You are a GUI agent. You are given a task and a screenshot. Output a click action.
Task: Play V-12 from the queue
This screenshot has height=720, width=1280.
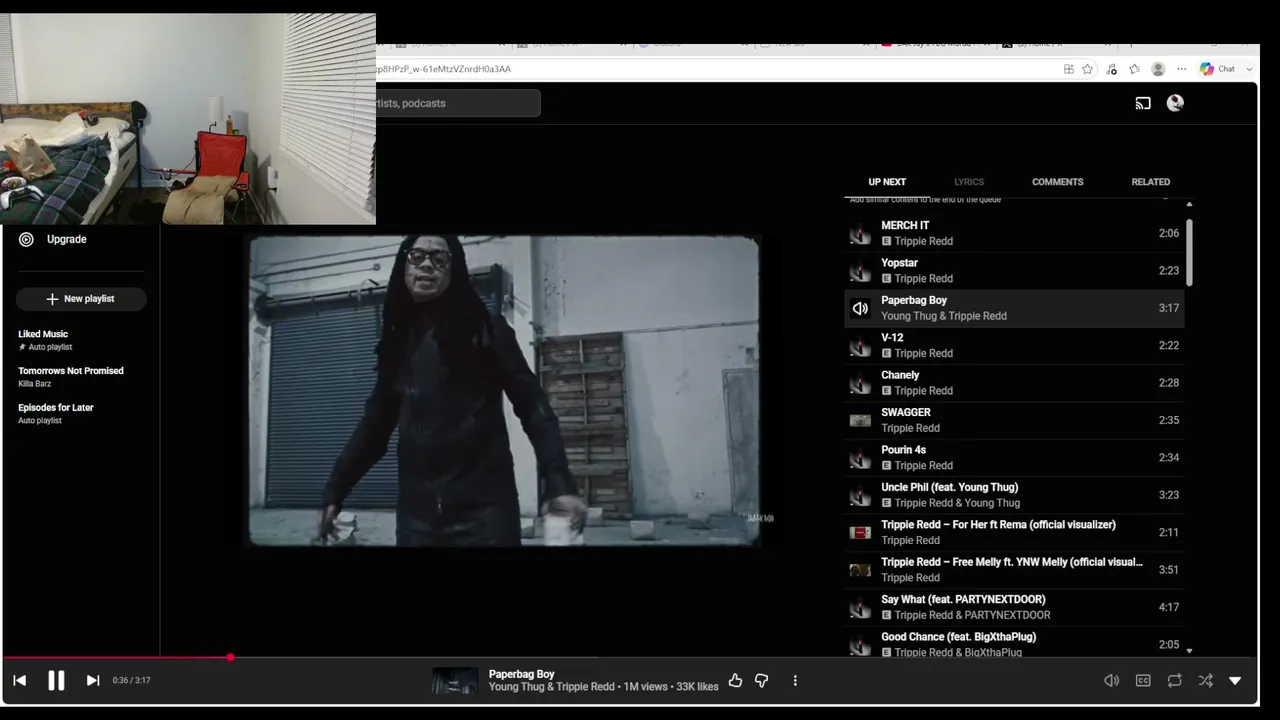[1014, 346]
